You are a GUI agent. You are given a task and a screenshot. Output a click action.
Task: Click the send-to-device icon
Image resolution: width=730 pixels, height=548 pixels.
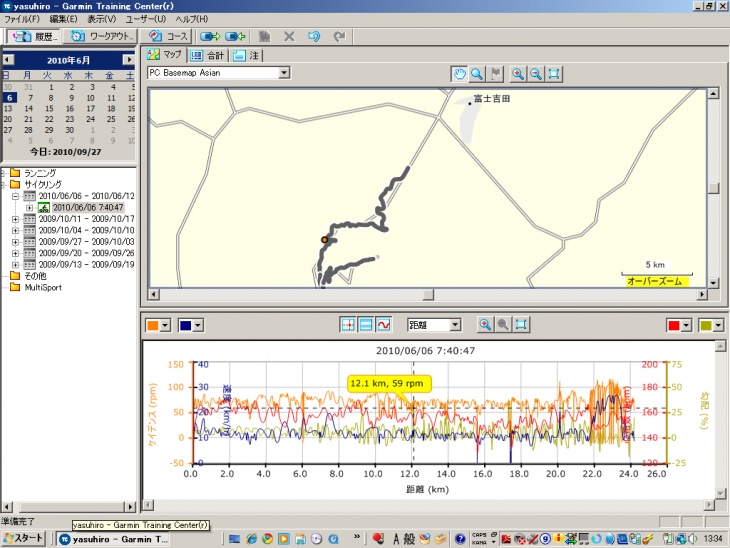coord(210,36)
